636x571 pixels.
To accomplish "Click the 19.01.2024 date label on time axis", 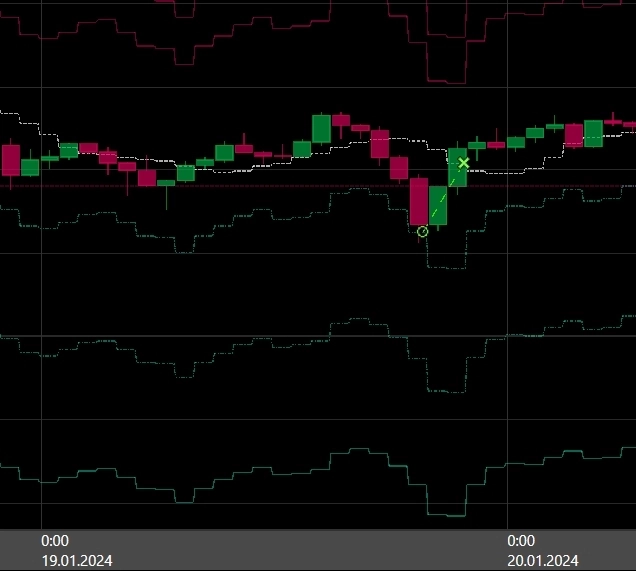I will coord(76,560).
